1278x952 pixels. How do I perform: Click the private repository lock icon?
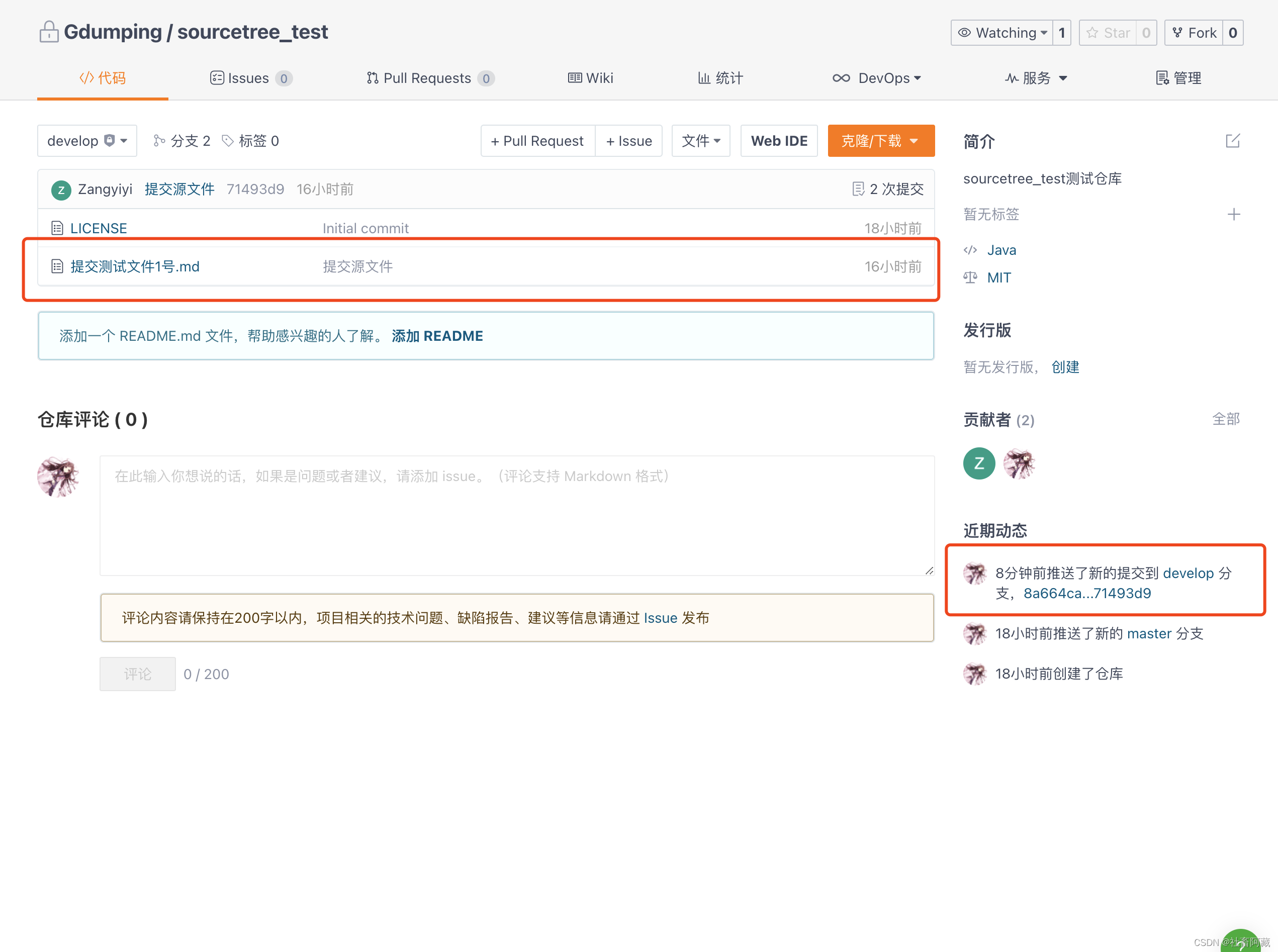point(49,32)
